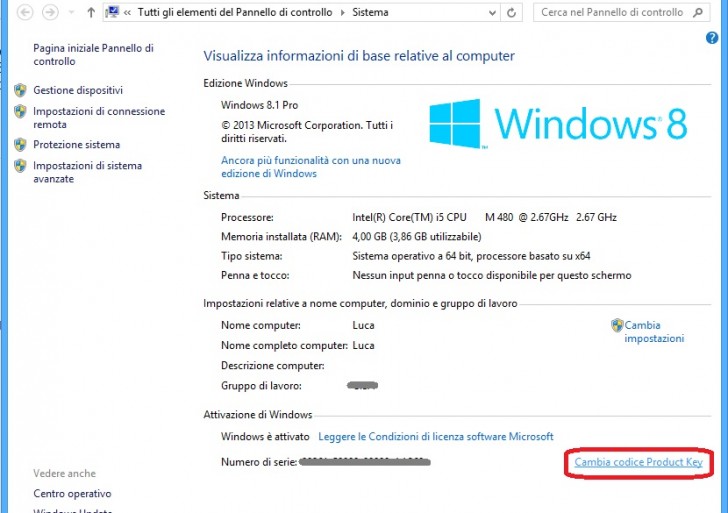Open 'Tutti gli elementi del Pannello di controllo' breadcrumb
This screenshot has height=513, width=728.
235,13
